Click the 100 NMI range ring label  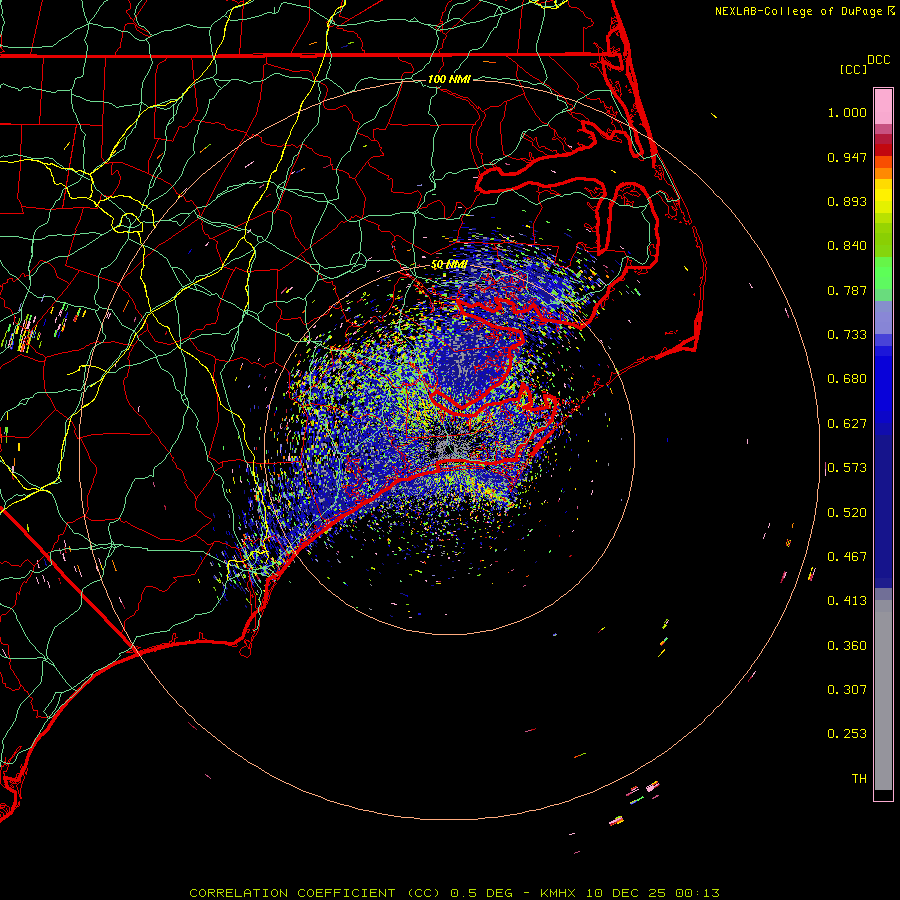449,79
